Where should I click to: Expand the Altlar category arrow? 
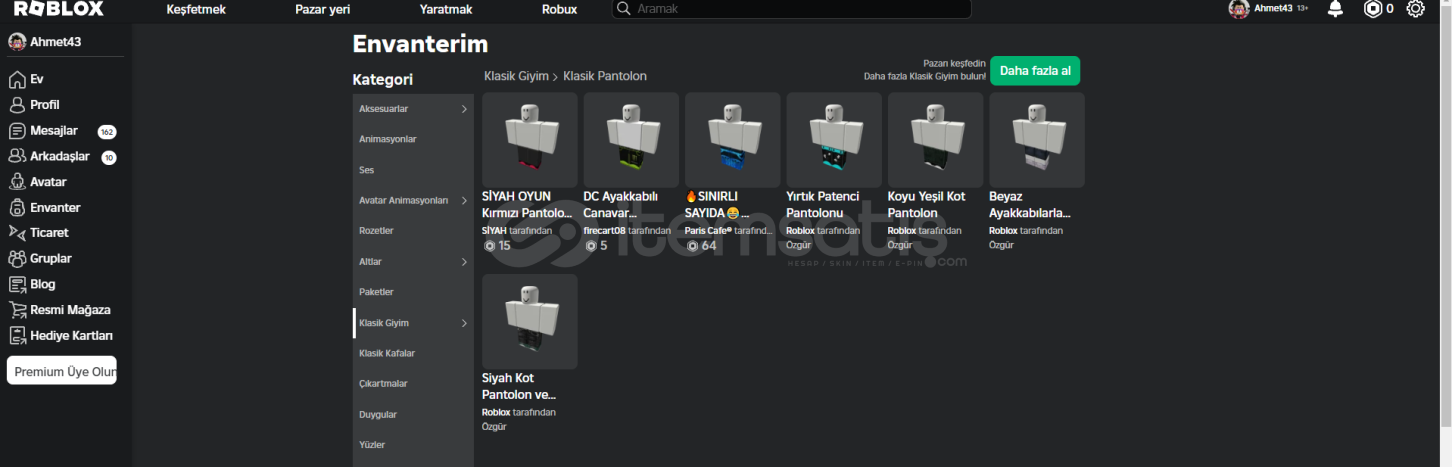(x=464, y=262)
